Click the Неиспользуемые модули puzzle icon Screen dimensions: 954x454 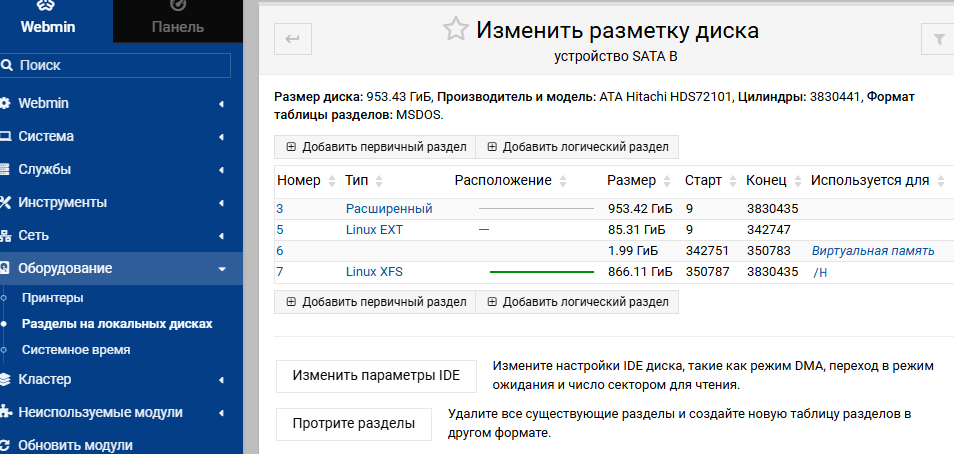[6, 412]
